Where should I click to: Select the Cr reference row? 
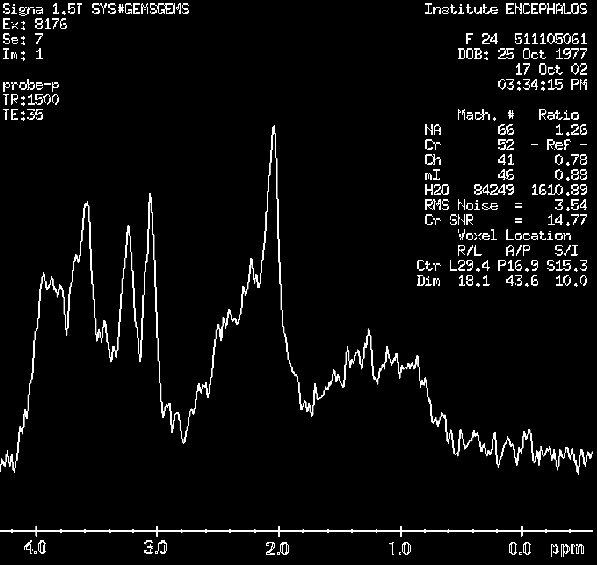[x=506, y=145]
